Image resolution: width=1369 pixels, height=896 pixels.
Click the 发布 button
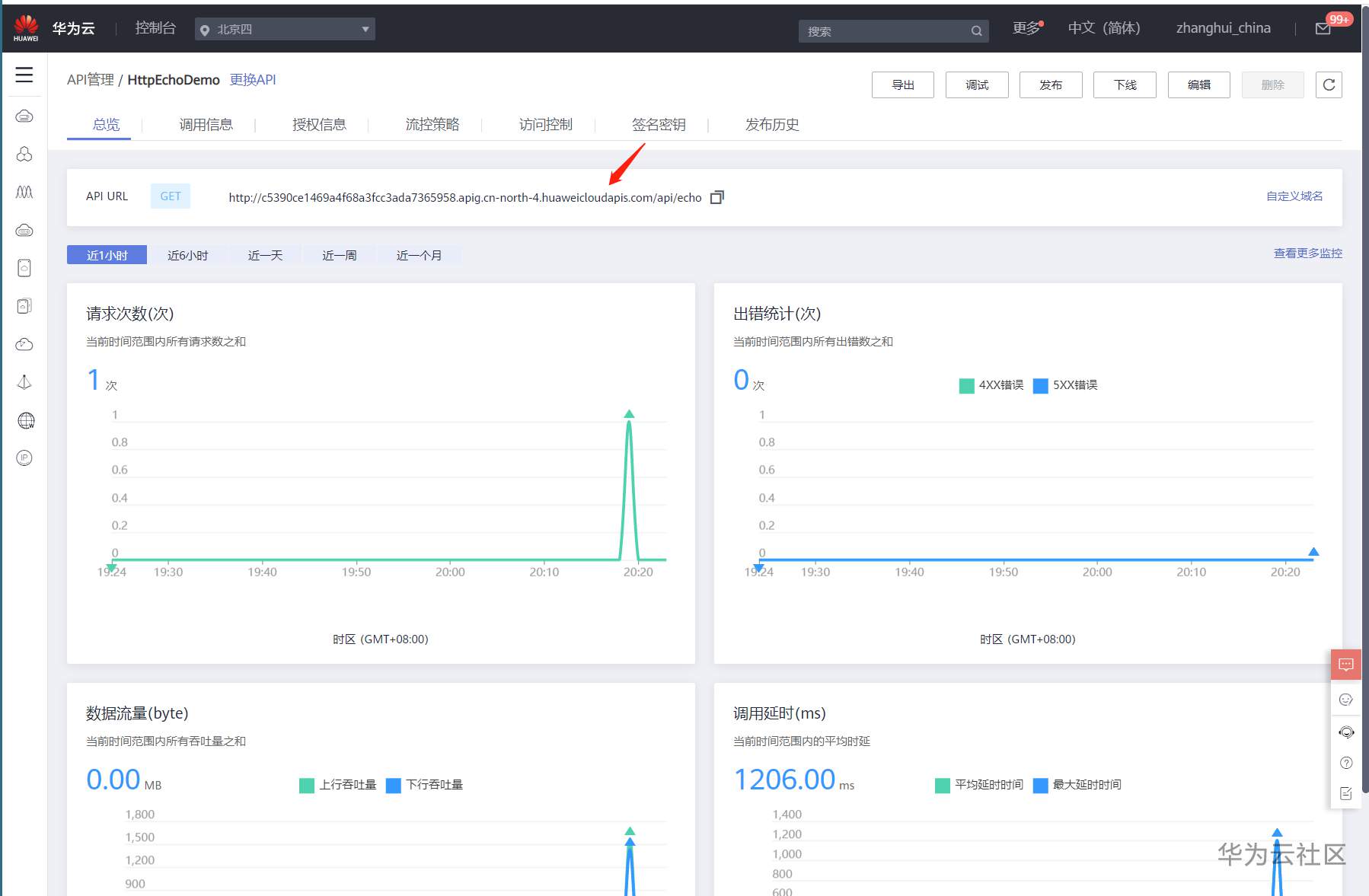click(1051, 84)
